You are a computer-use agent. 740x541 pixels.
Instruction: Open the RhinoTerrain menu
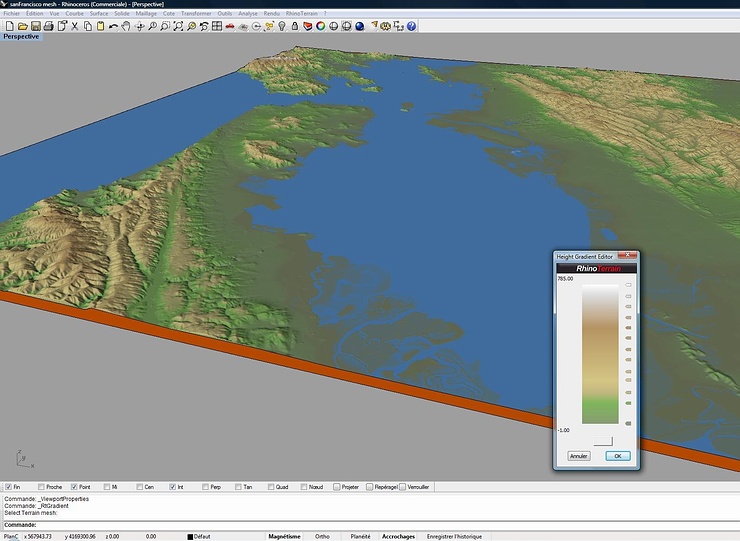coord(304,13)
